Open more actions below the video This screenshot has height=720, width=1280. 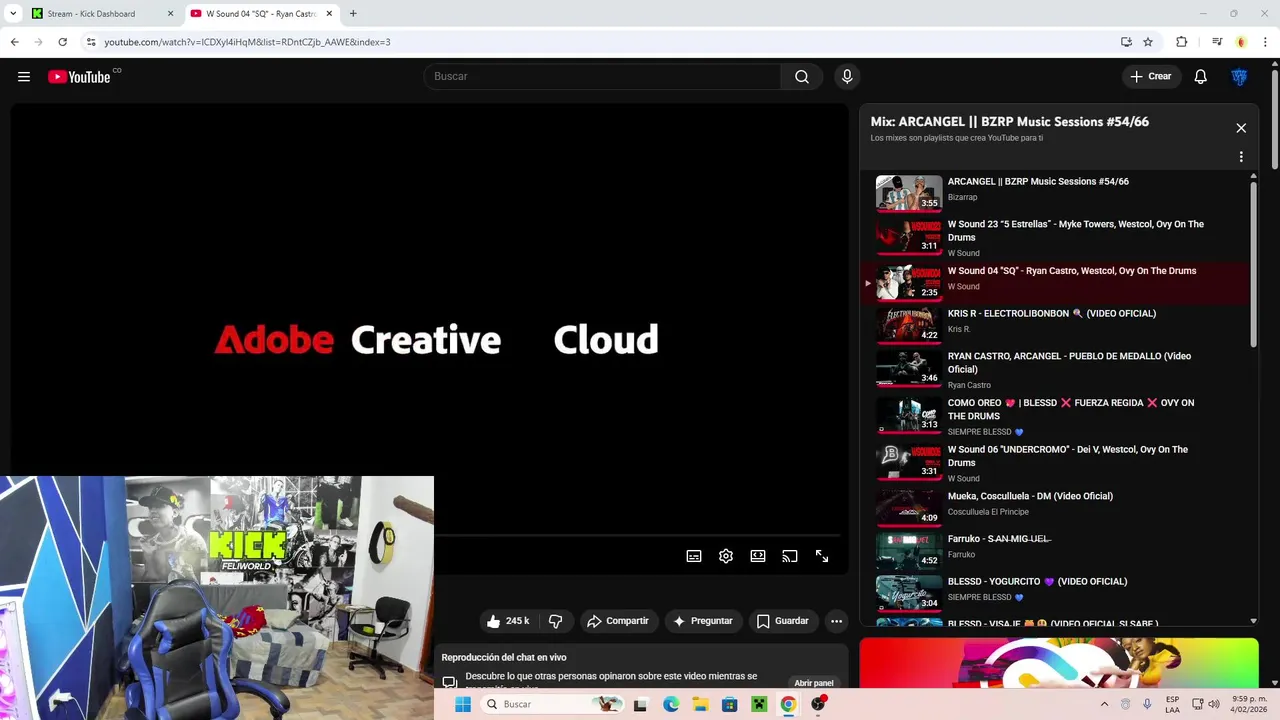pos(837,621)
